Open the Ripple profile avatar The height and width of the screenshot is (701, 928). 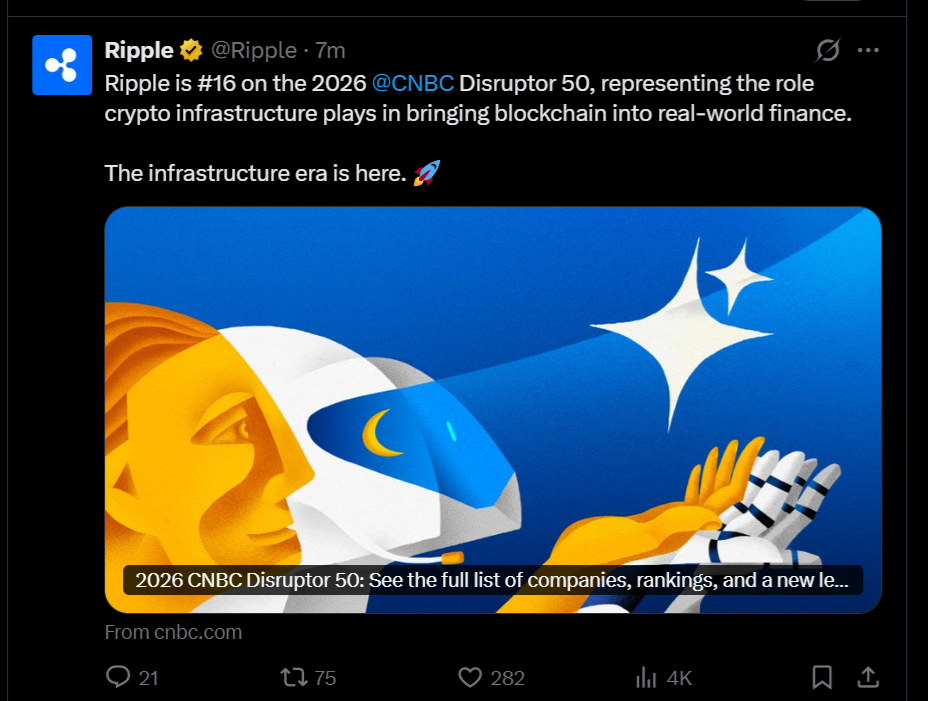coord(62,65)
